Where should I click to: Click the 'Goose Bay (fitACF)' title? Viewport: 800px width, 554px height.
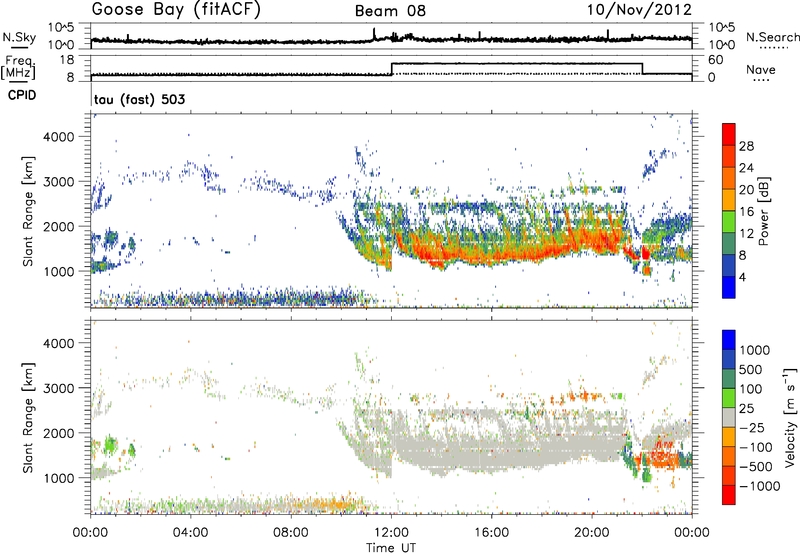coord(176,10)
